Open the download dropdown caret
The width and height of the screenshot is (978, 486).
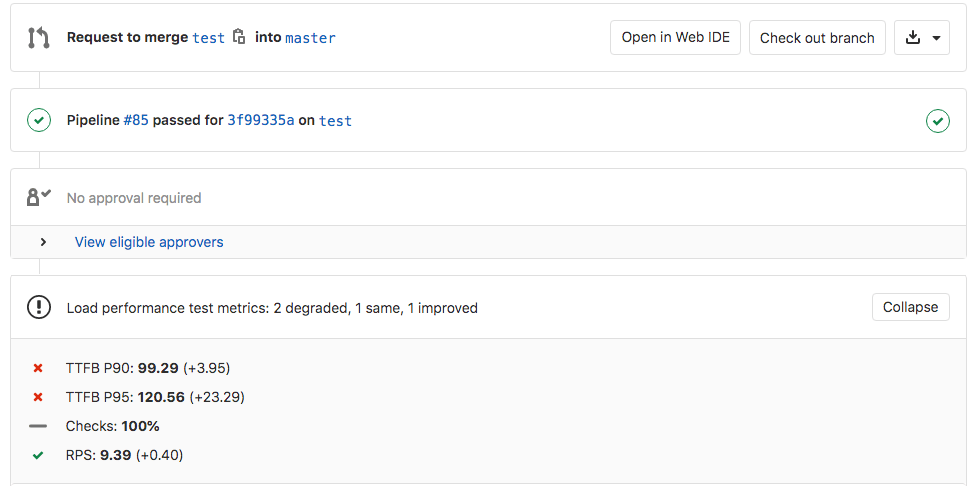936,38
